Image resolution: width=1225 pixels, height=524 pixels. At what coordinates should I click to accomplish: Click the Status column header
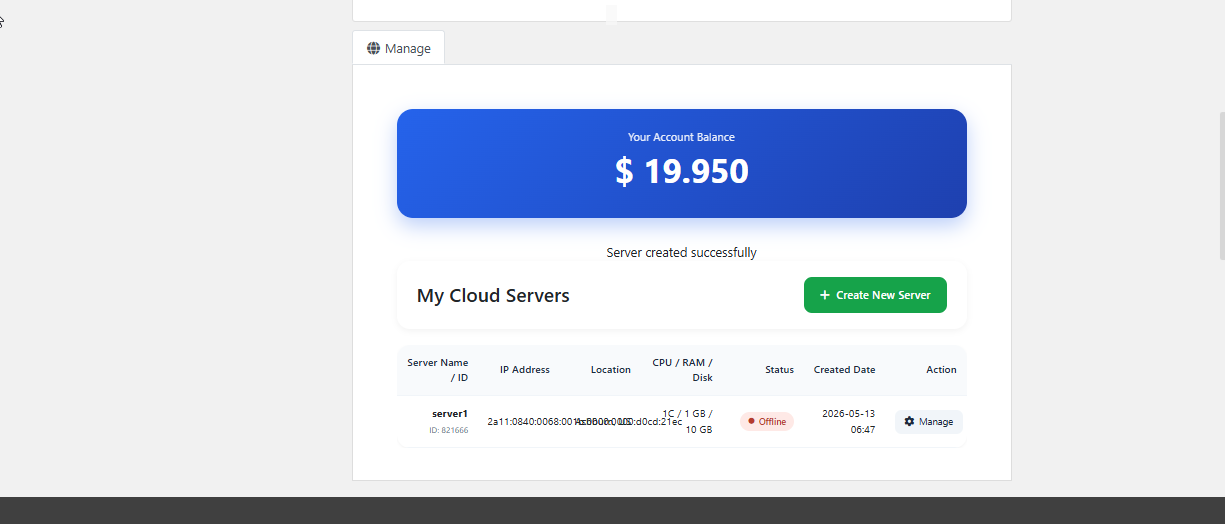[780, 370]
